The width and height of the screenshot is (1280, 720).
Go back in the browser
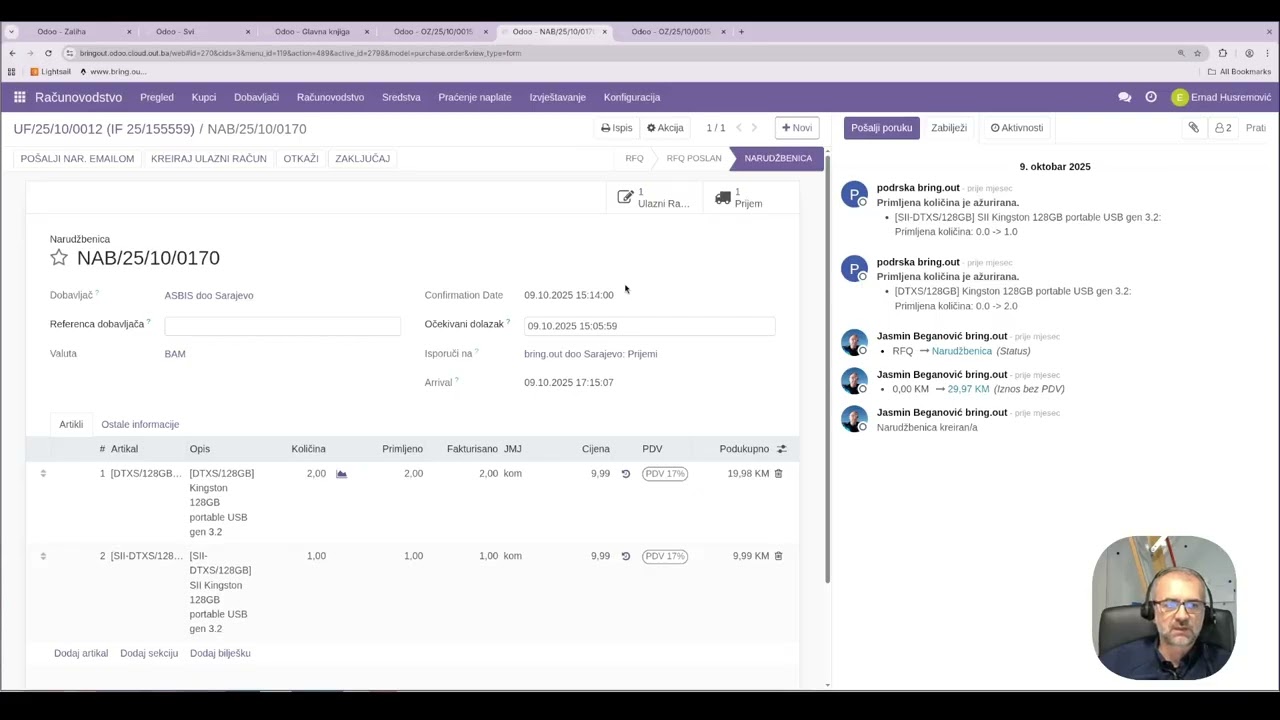[x=12, y=53]
